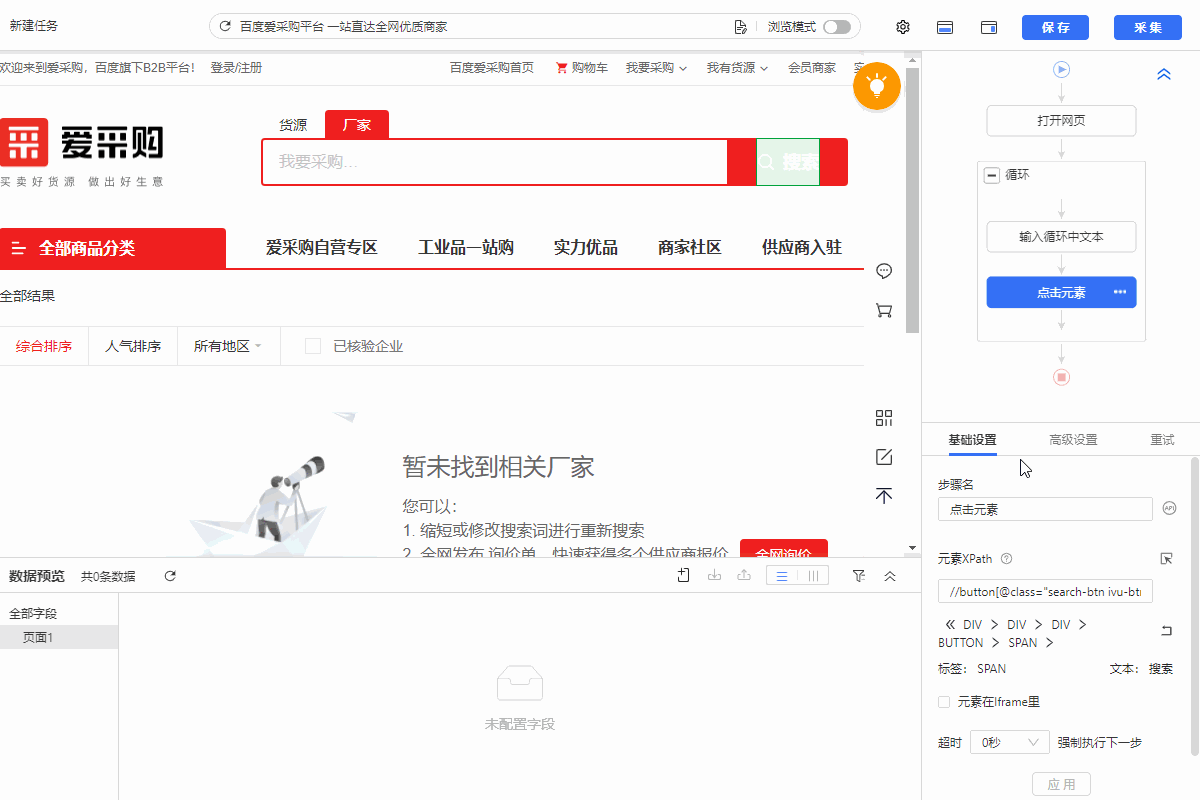This screenshot has height=800, width=1200.
Task: Click the web page vertical scrollbar
Action: [x=911, y=200]
